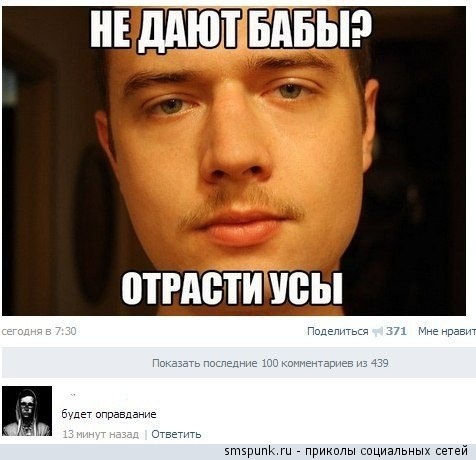
Task: Click the megaphone share icon
Action: [x=377, y=331]
